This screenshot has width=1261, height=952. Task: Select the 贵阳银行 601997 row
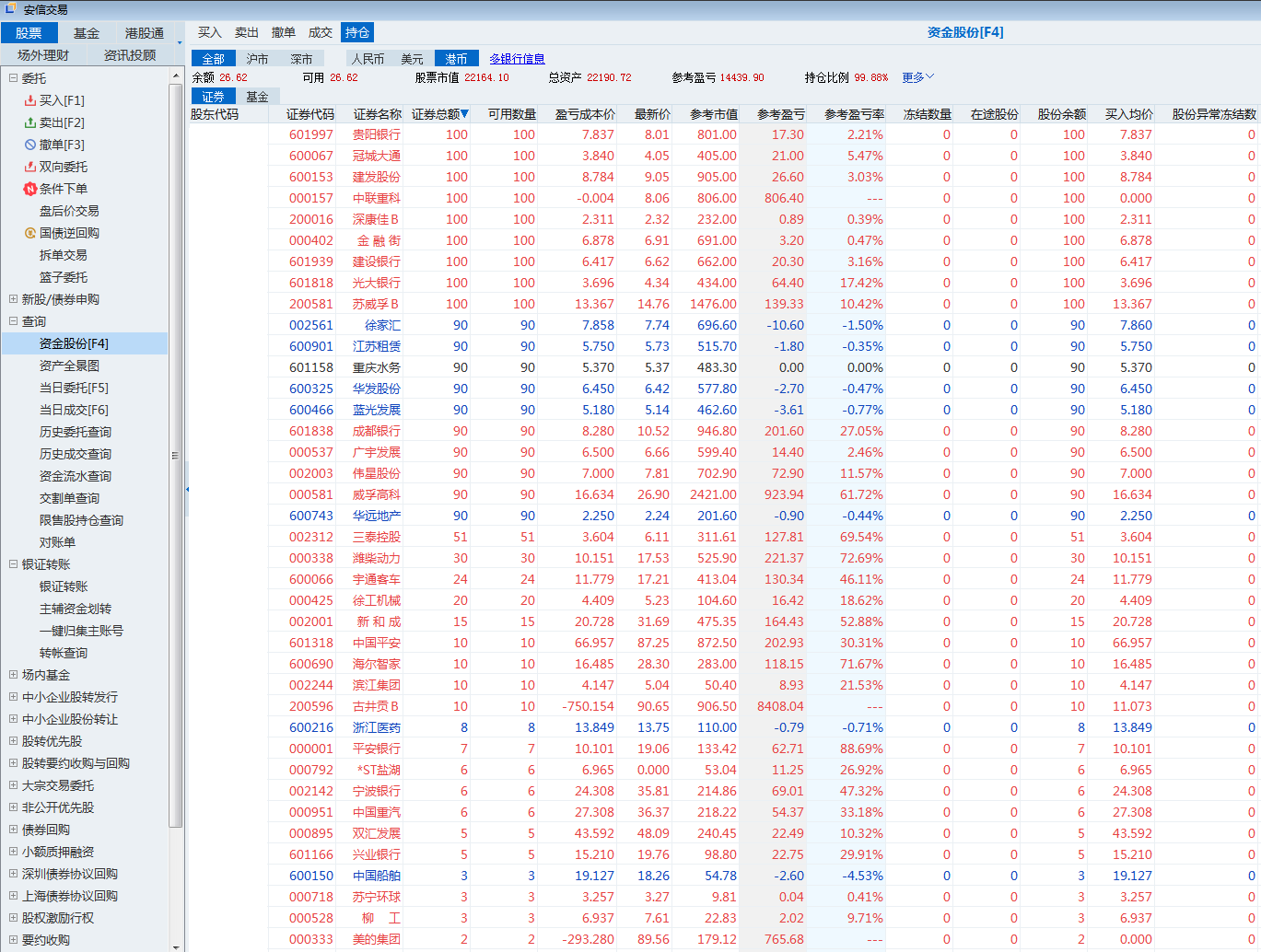click(723, 134)
